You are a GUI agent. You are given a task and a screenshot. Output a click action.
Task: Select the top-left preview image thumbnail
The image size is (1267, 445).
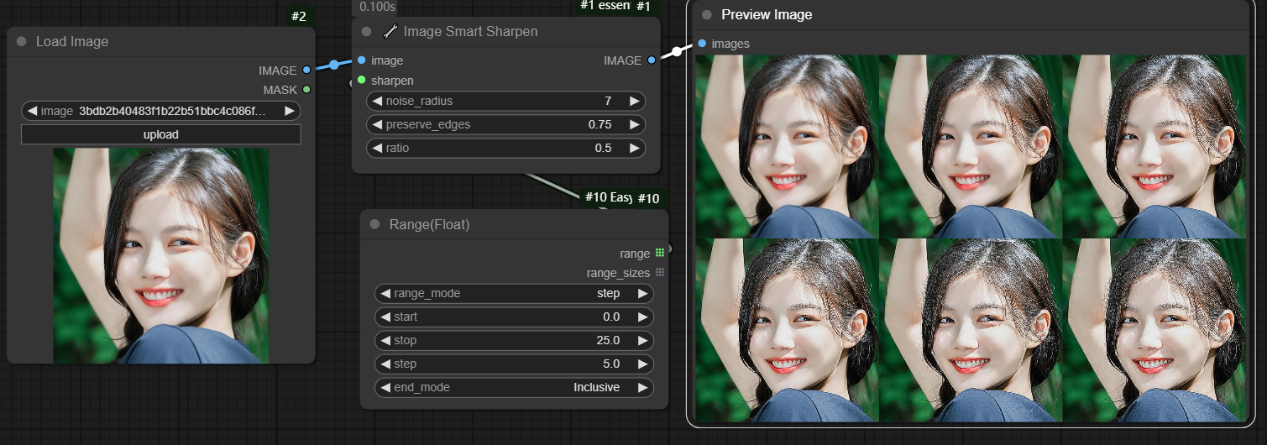click(787, 146)
